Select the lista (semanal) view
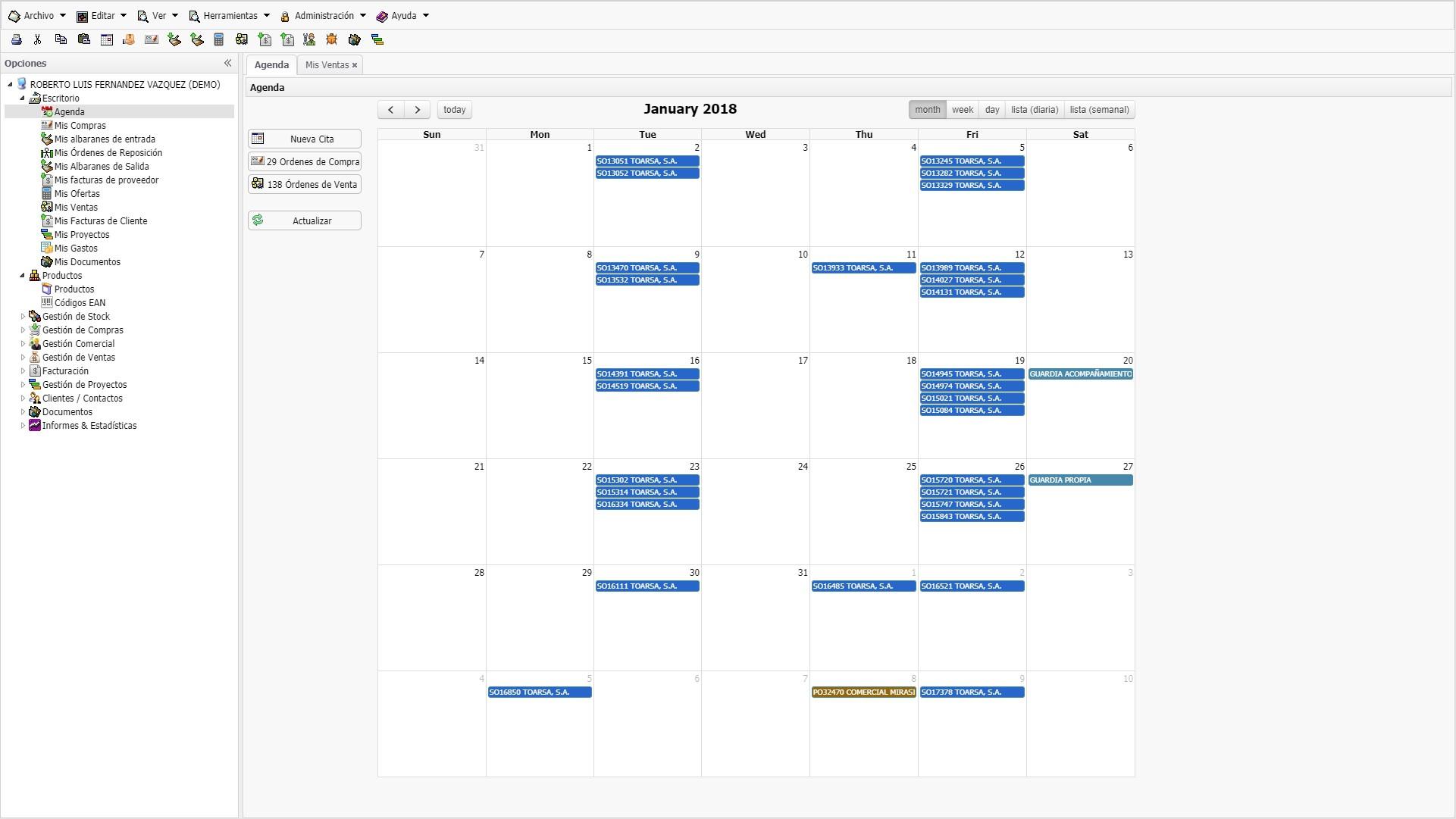Image resolution: width=1456 pixels, height=819 pixels. point(1100,110)
